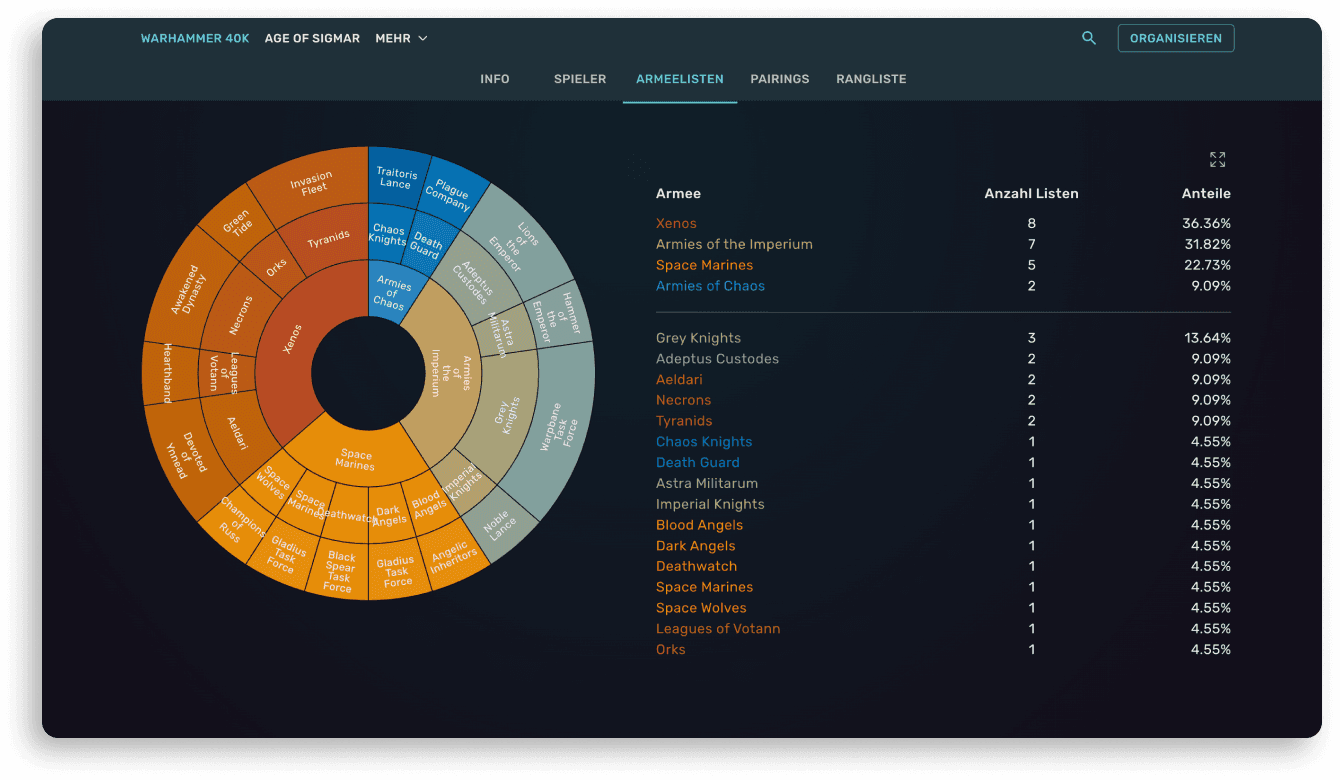Select the RANGLISTE tab

click(871, 79)
